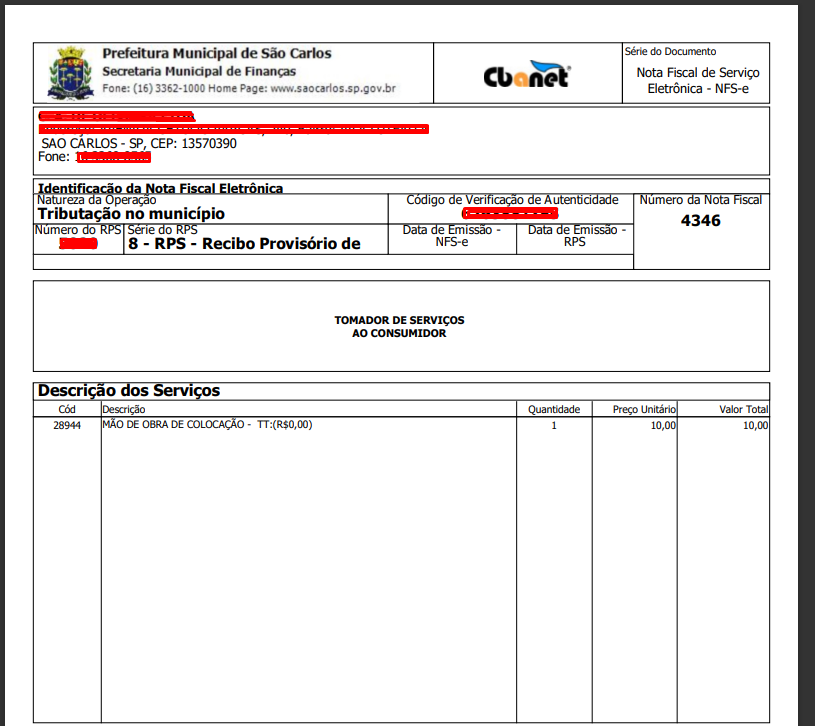
Task: Click the 'Cód' column header
Action: click(67, 410)
